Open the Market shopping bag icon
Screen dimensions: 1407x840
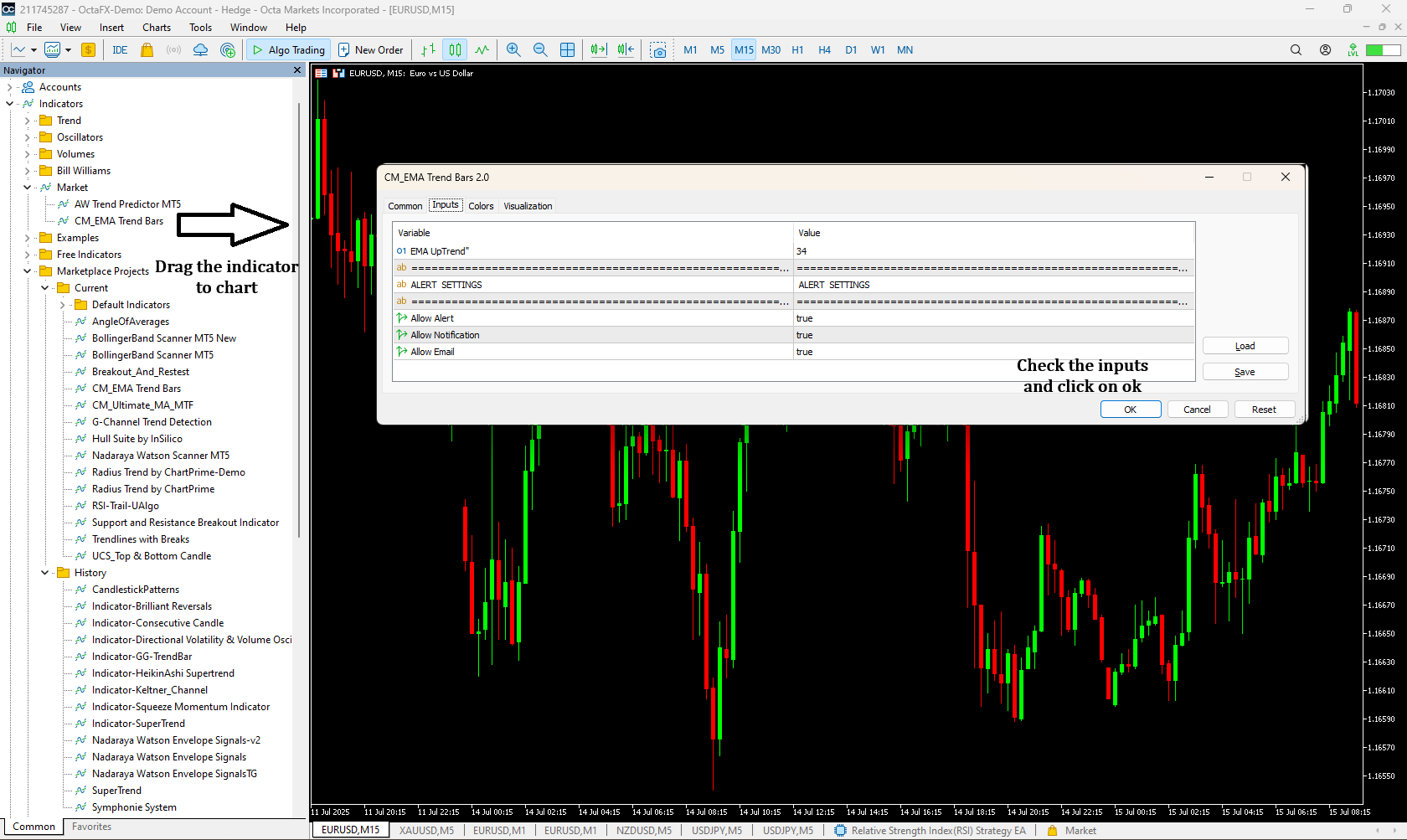click(x=147, y=50)
